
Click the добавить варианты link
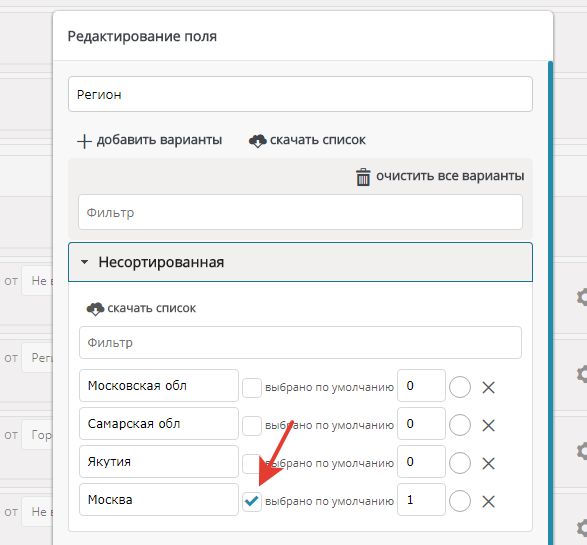(159, 140)
